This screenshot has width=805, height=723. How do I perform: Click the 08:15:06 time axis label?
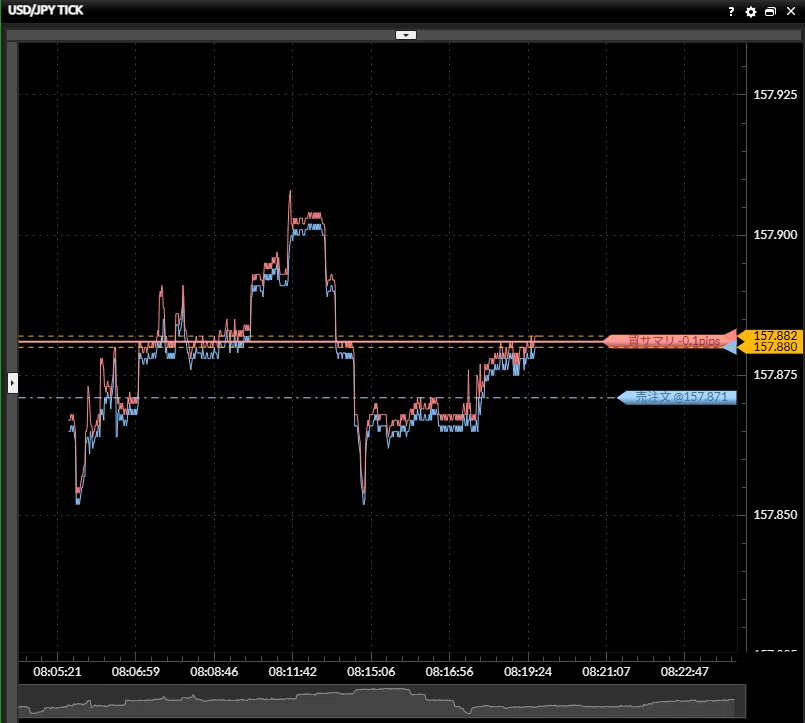(x=371, y=672)
